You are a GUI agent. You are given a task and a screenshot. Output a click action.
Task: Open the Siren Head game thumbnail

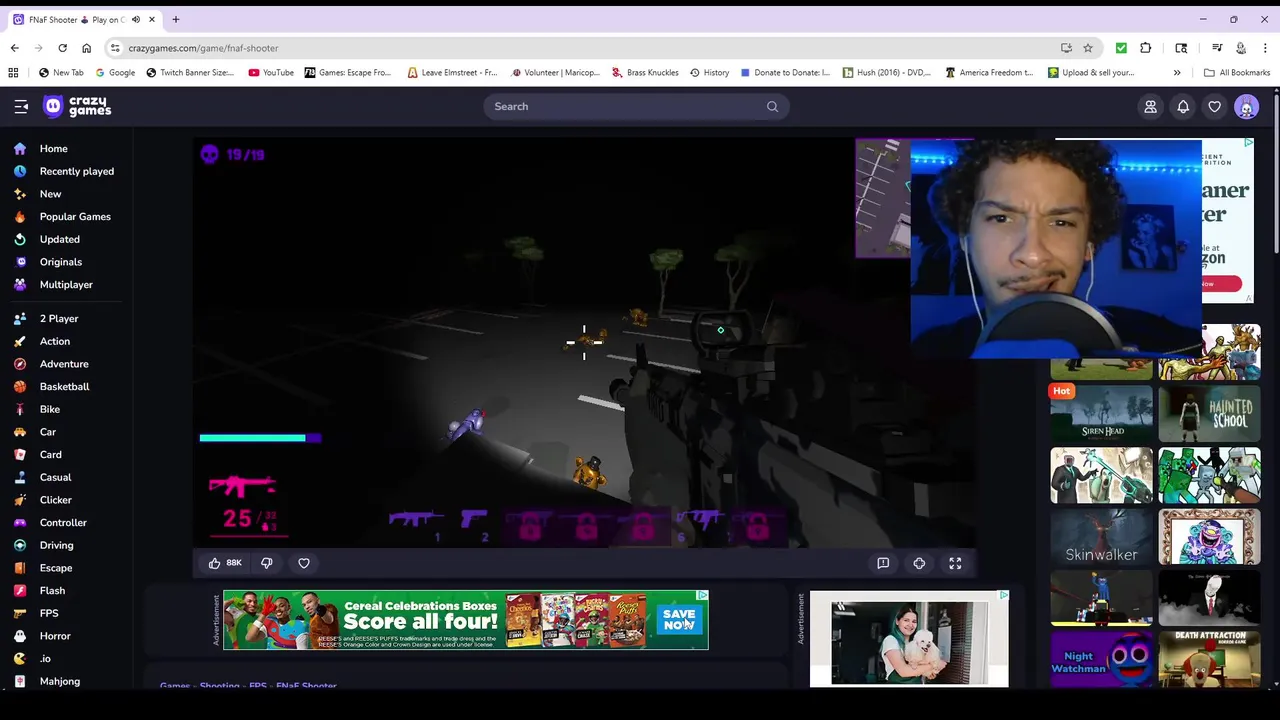[1101, 413]
